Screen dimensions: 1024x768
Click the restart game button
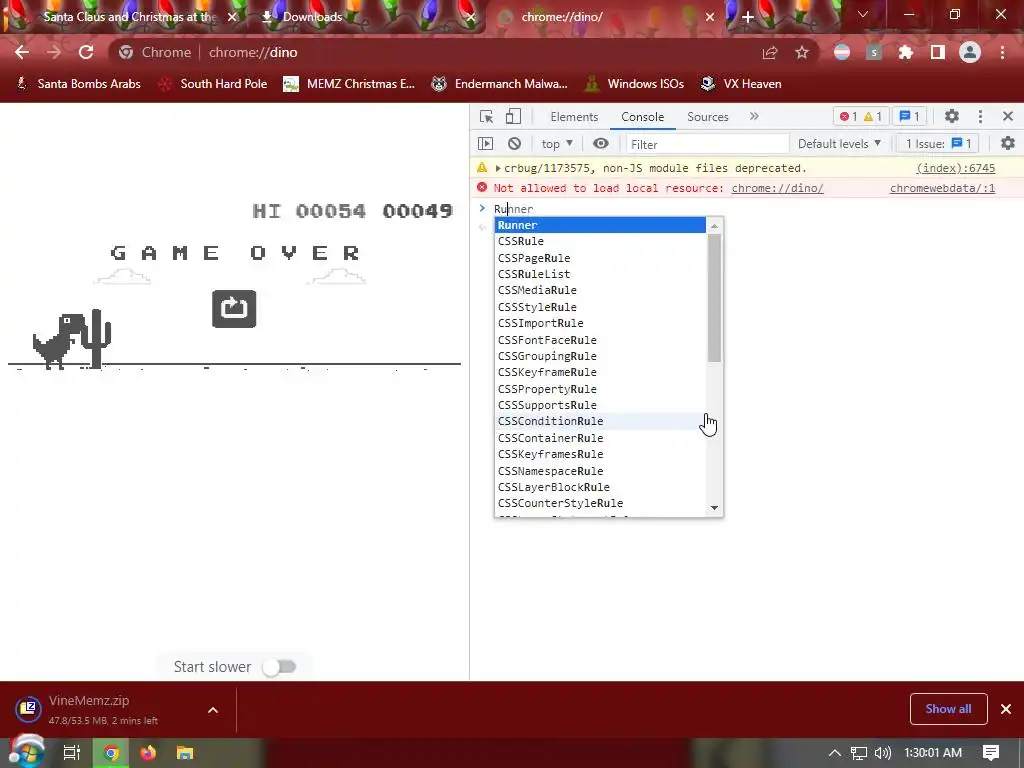click(234, 309)
